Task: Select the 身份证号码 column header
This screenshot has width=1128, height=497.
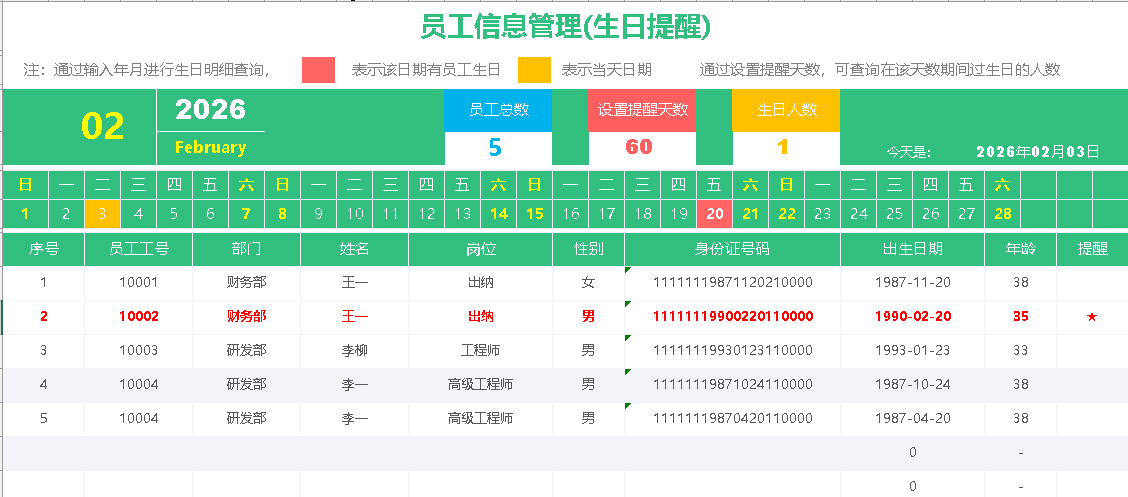Action: click(x=732, y=249)
